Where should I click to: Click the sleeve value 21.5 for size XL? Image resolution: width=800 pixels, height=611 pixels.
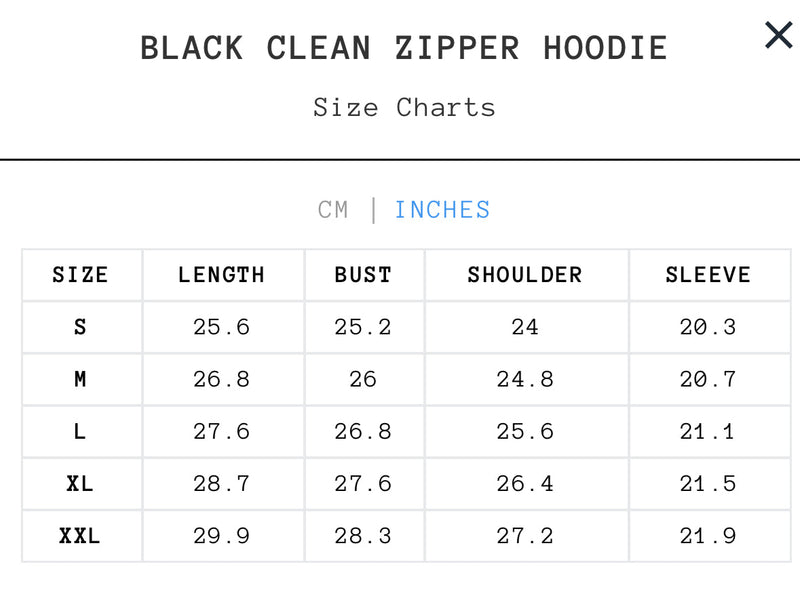(x=711, y=484)
